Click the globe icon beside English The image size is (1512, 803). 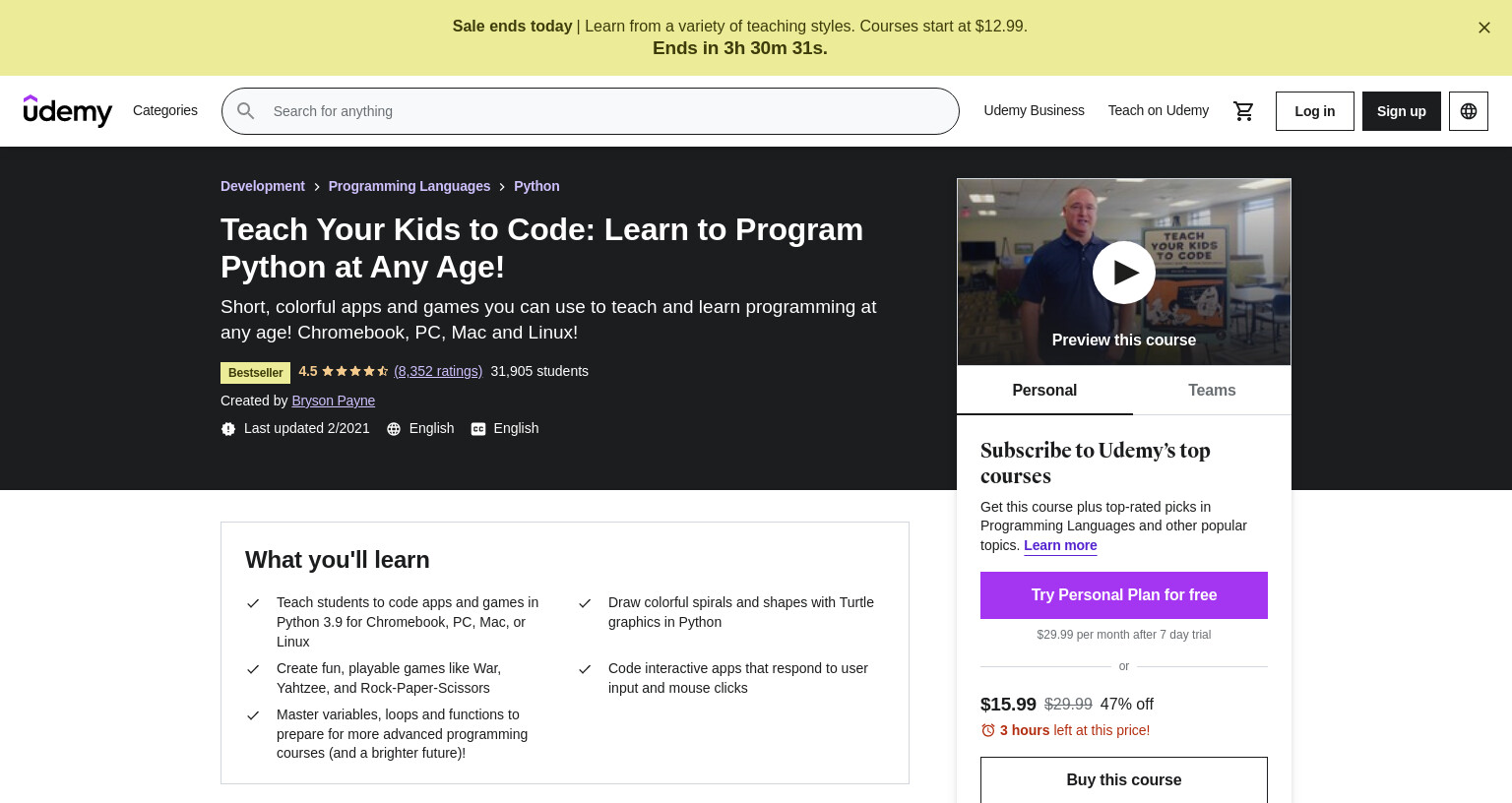coord(394,429)
